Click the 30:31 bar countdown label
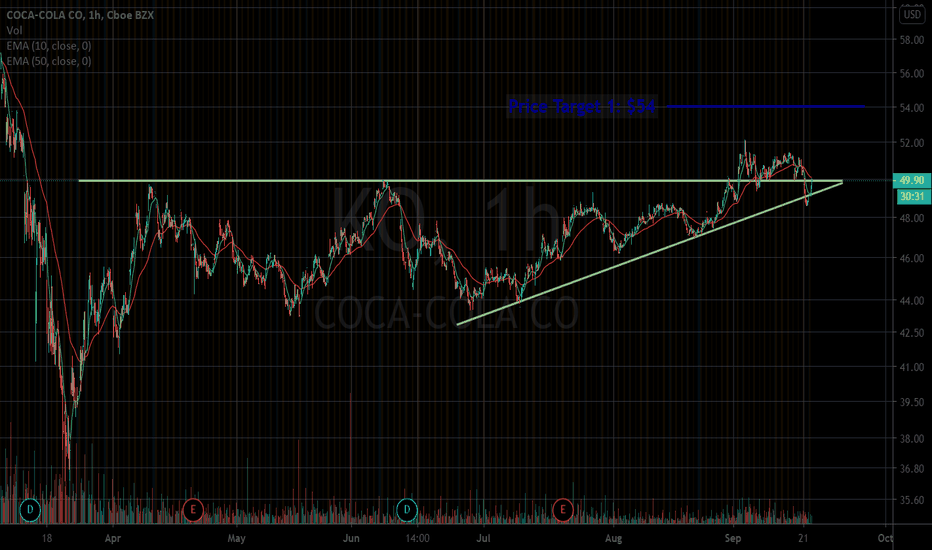The image size is (932, 550). (912, 196)
